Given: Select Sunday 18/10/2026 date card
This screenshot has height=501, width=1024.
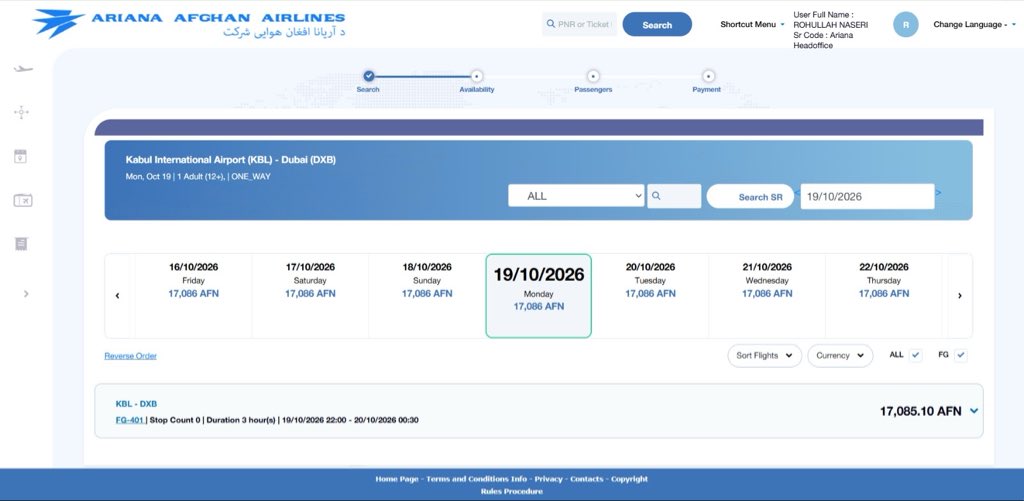Looking at the screenshot, I should coord(427,296).
